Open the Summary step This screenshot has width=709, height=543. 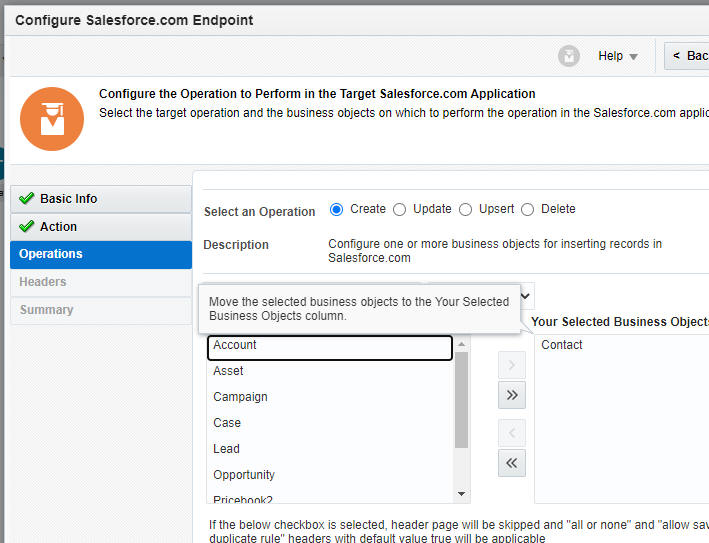click(101, 311)
